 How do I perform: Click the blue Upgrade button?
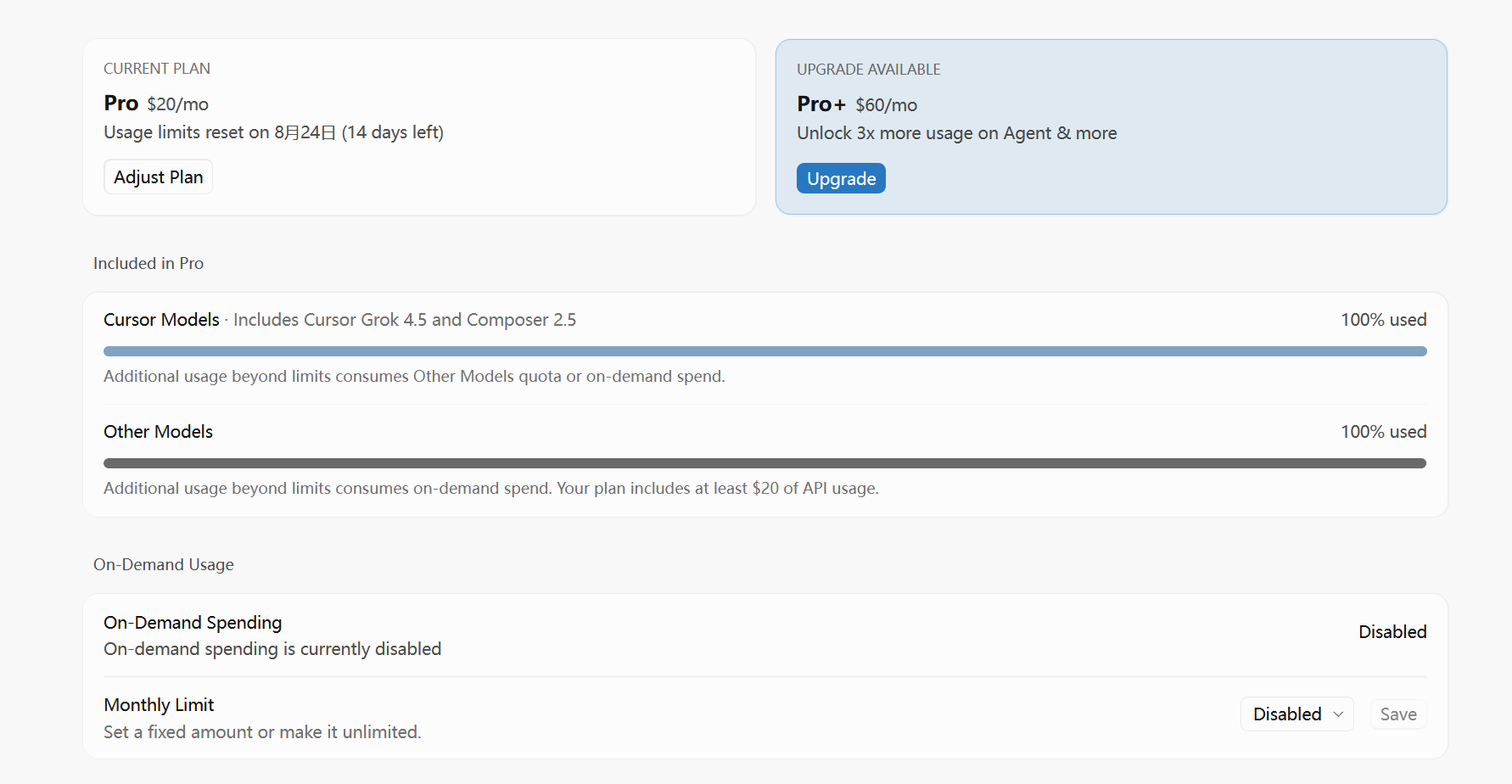coord(841,178)
